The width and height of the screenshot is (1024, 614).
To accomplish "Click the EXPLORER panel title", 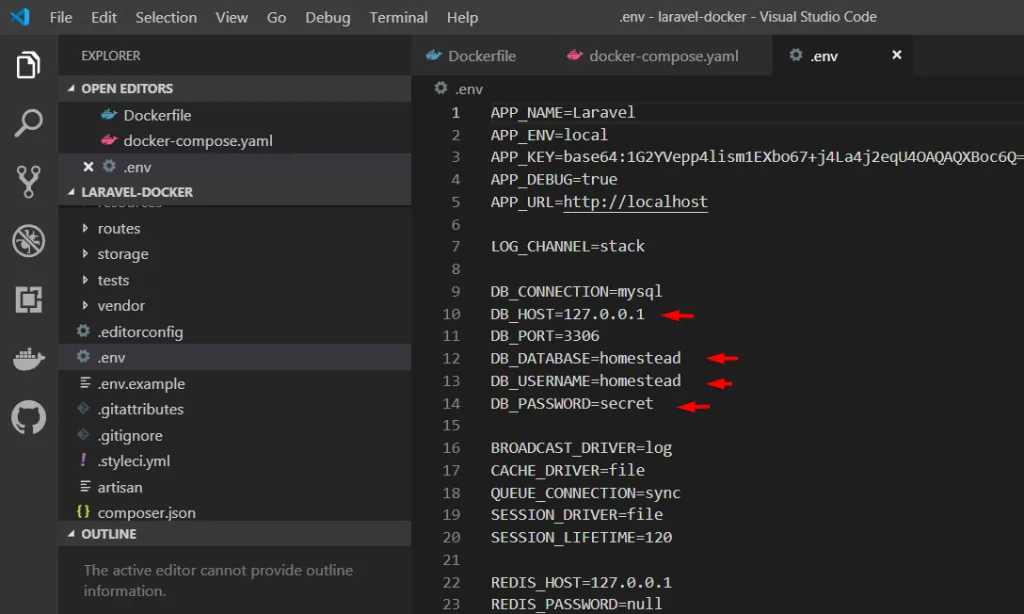I will [110, 56].
